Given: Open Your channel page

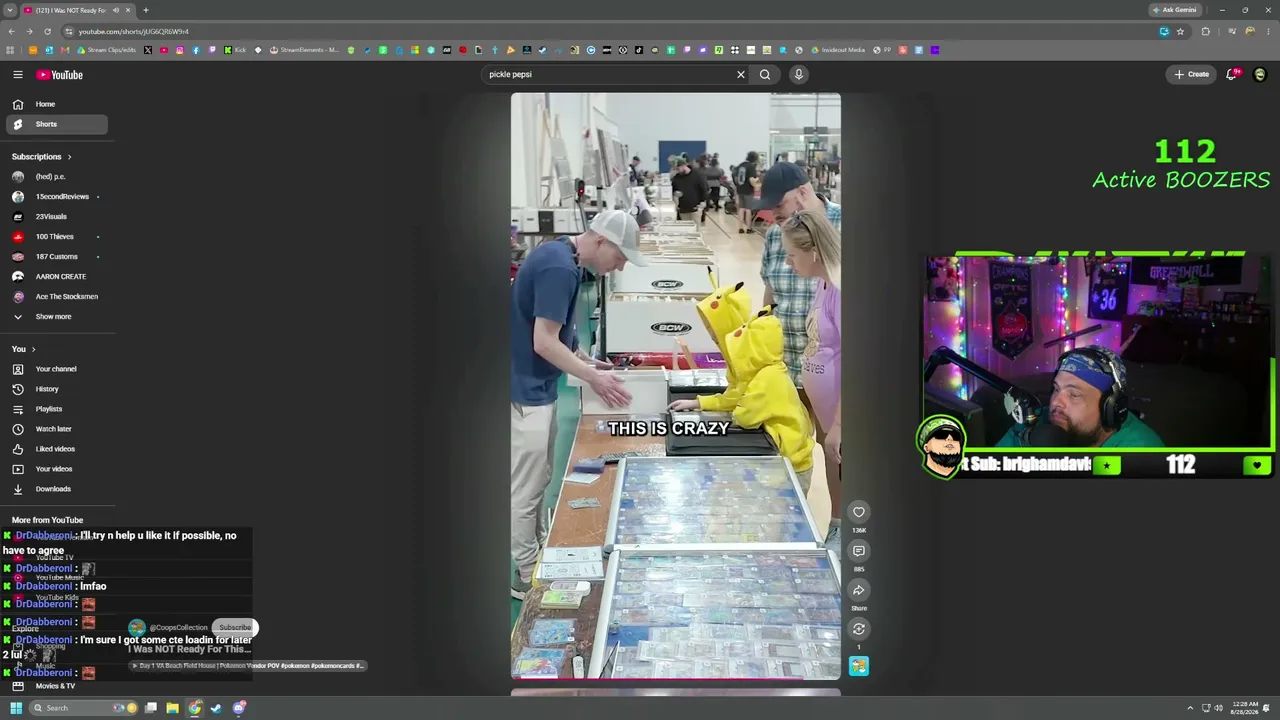Looking at the screenshot, I should pos(56,369).
